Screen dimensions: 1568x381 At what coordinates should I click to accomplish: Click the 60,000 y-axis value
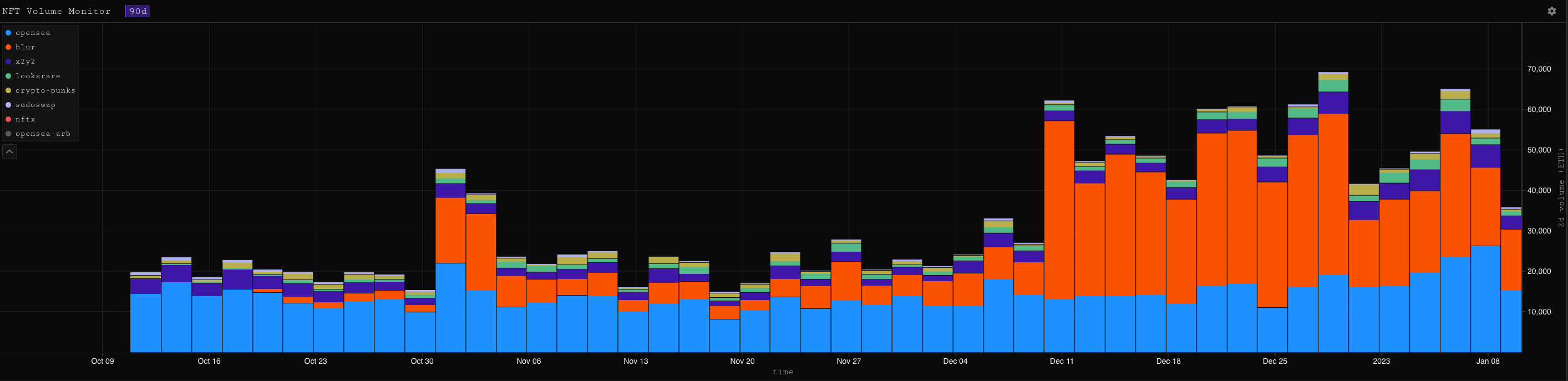(1539, 110)
